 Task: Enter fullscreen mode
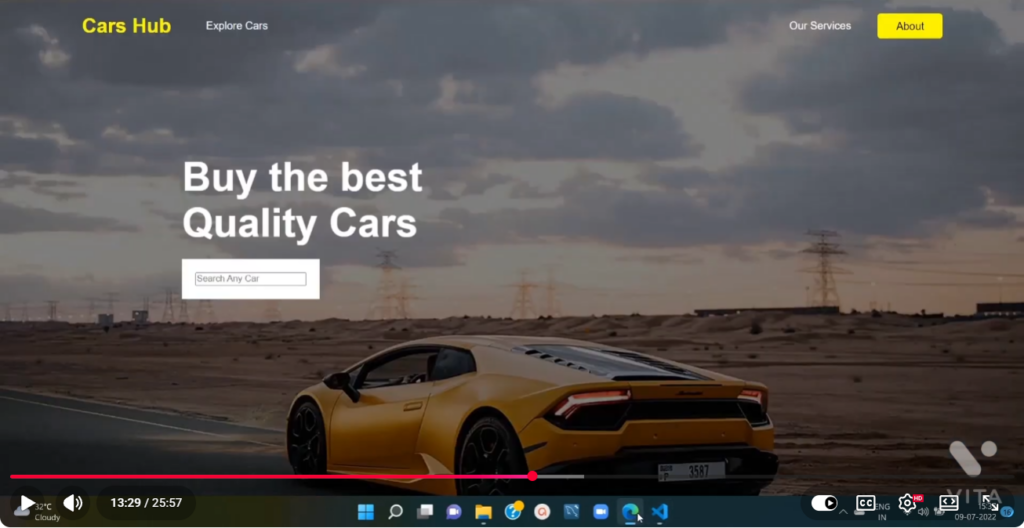tap(990, 503)
